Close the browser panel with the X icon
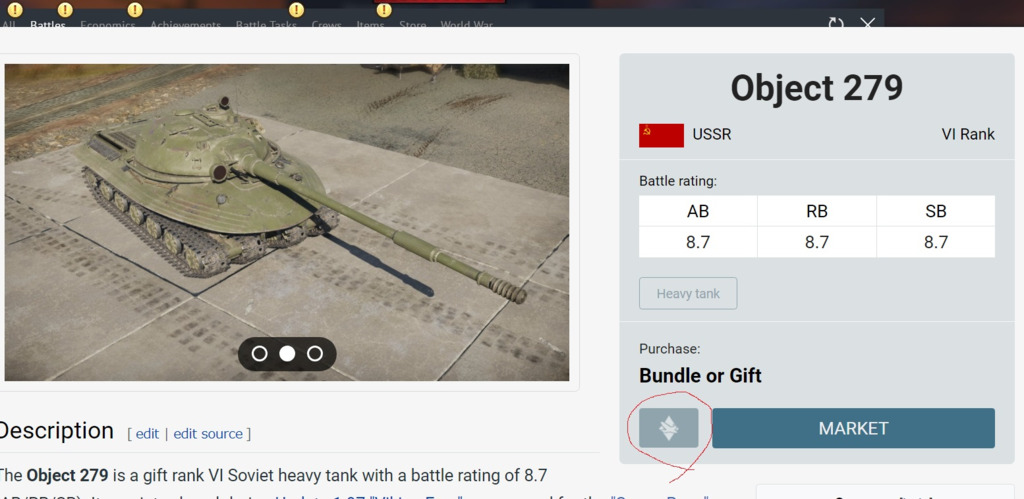This screenshot has width=1024, height=499. click(x=867, y=24)
